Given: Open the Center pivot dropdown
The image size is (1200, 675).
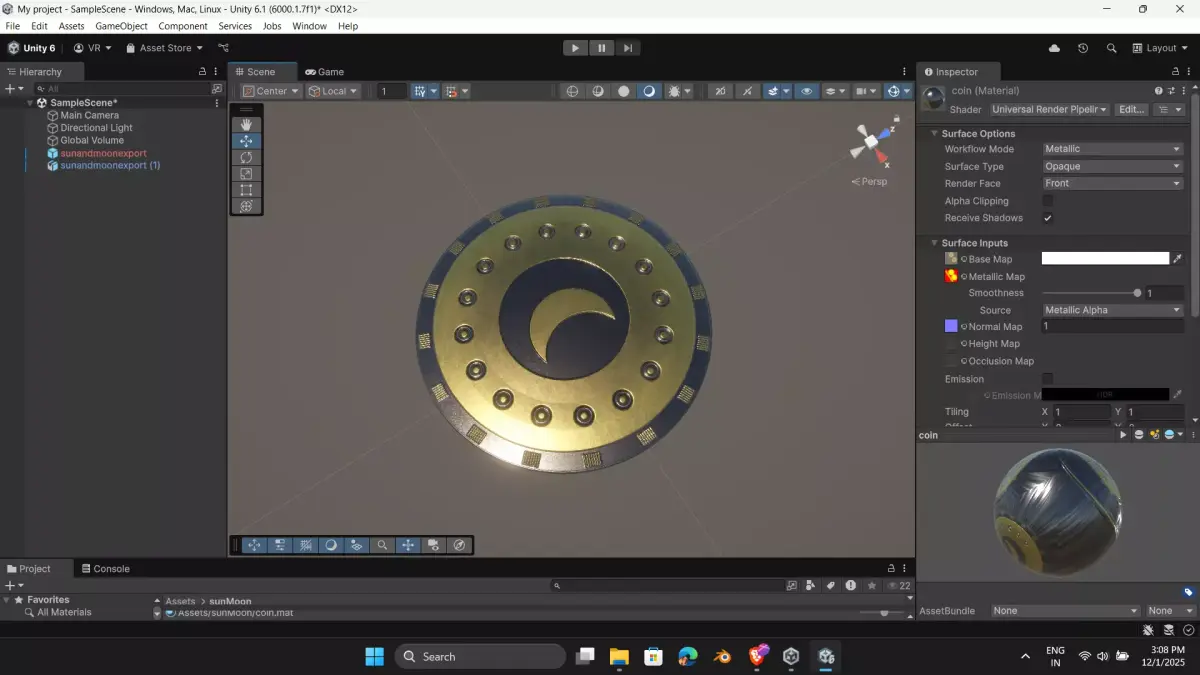Looking at the screenshot, I should tap(271, 91).
